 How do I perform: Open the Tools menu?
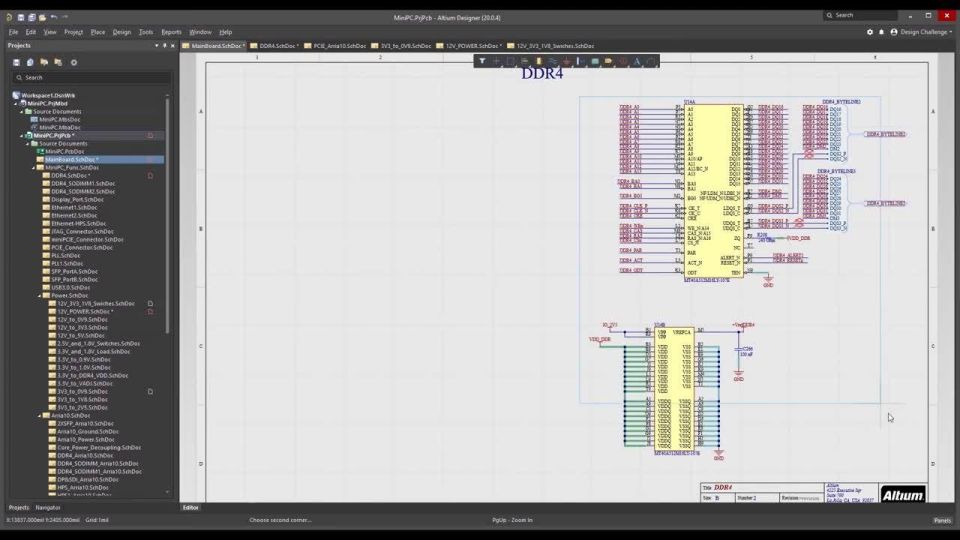coord(146,32)
